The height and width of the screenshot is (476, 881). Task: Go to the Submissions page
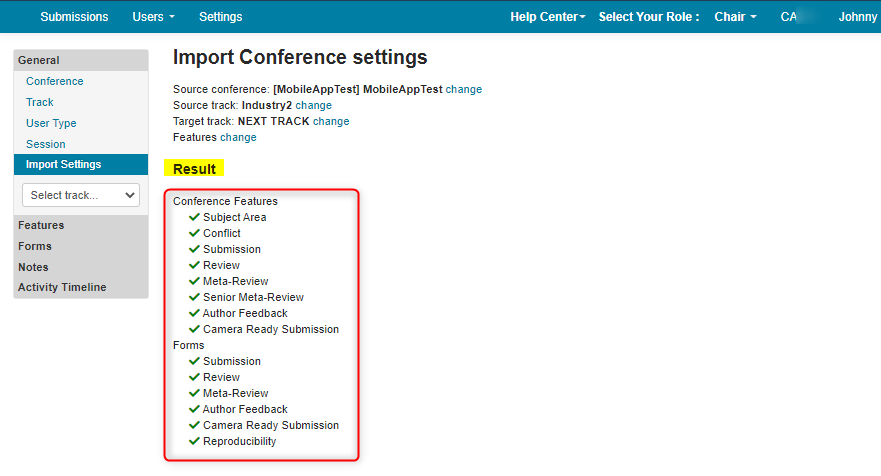[74, 17]
